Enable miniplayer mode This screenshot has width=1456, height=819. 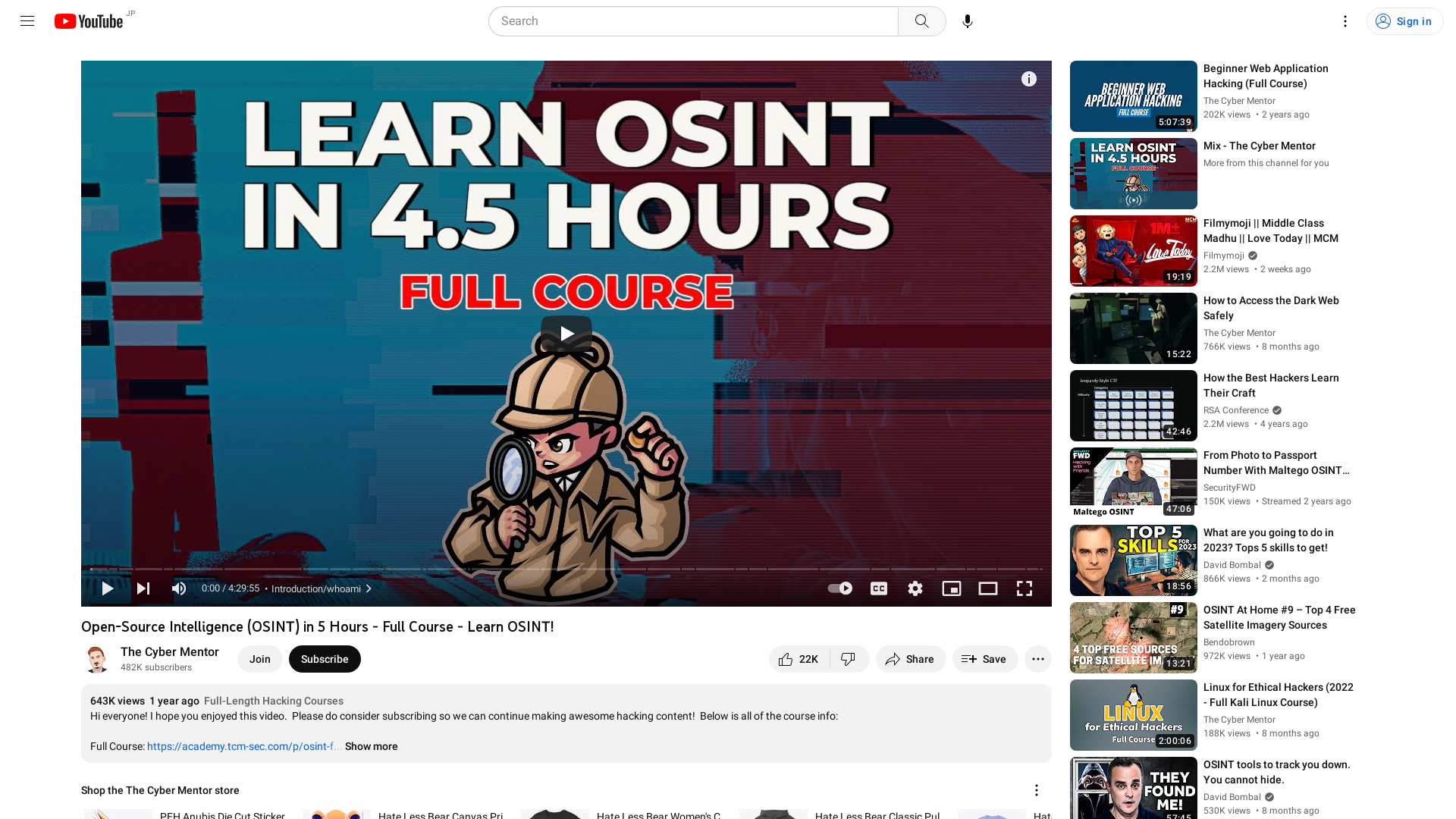[x=951, y=588]
